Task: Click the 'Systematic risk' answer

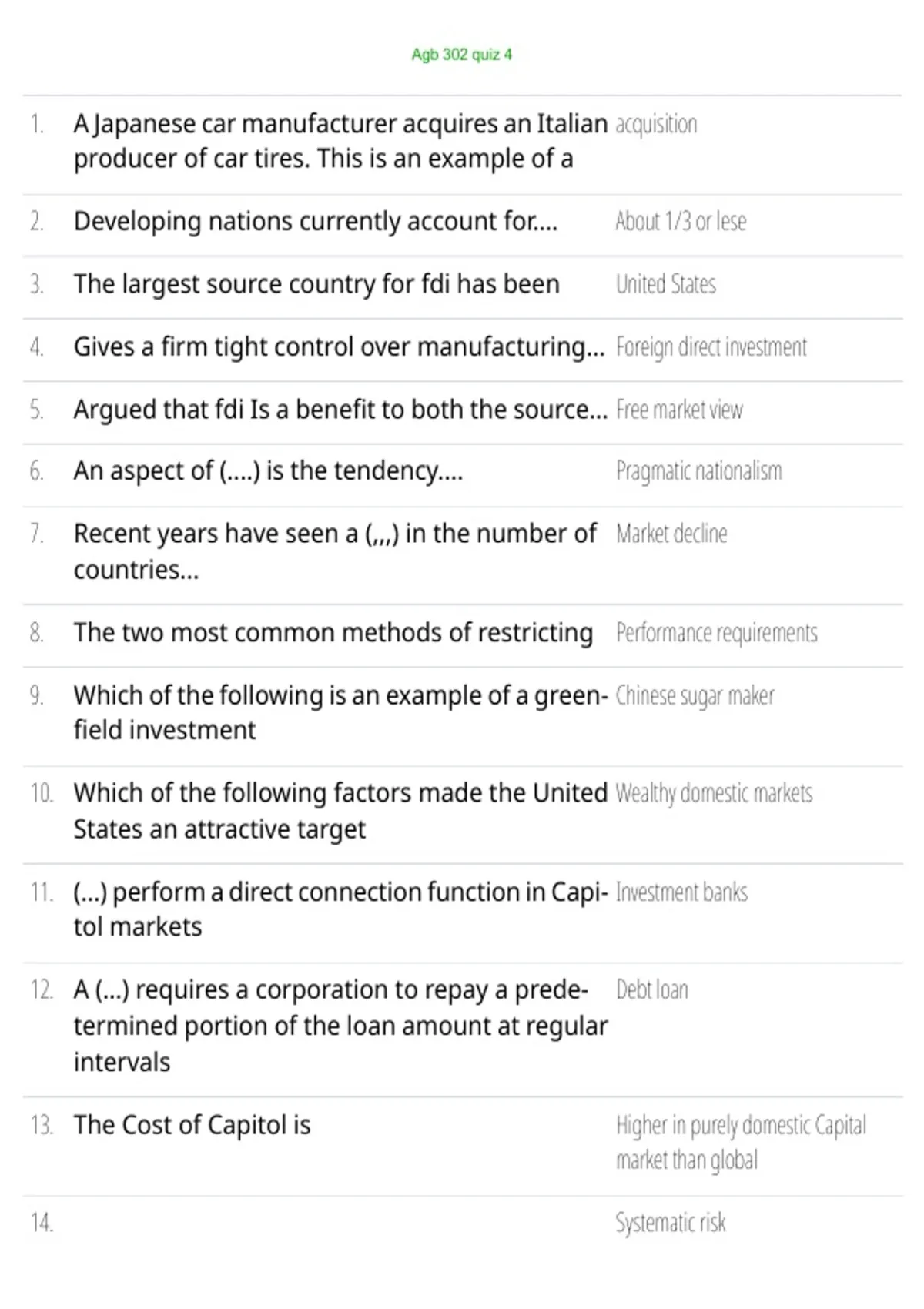Action: coord(670,1223)
